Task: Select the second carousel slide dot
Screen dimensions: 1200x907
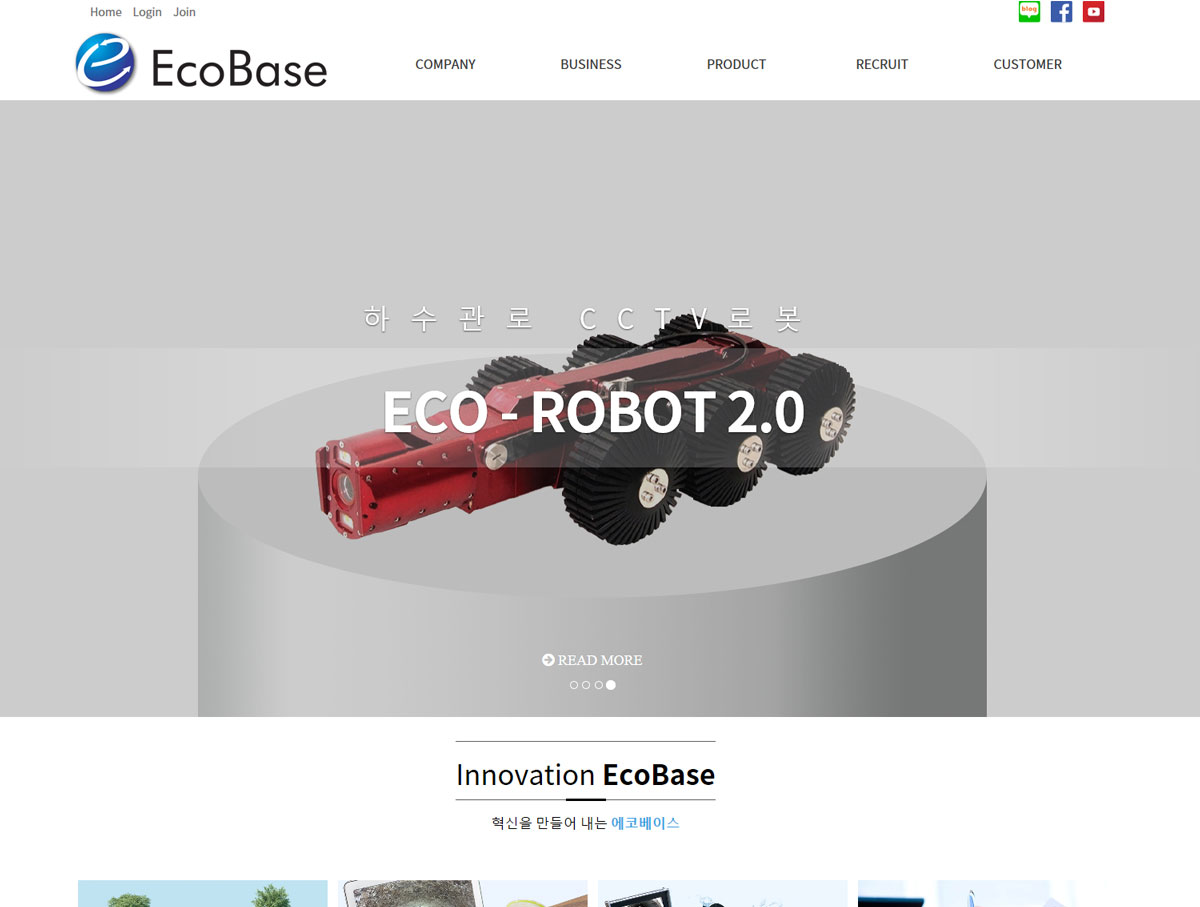Action: 586,685
